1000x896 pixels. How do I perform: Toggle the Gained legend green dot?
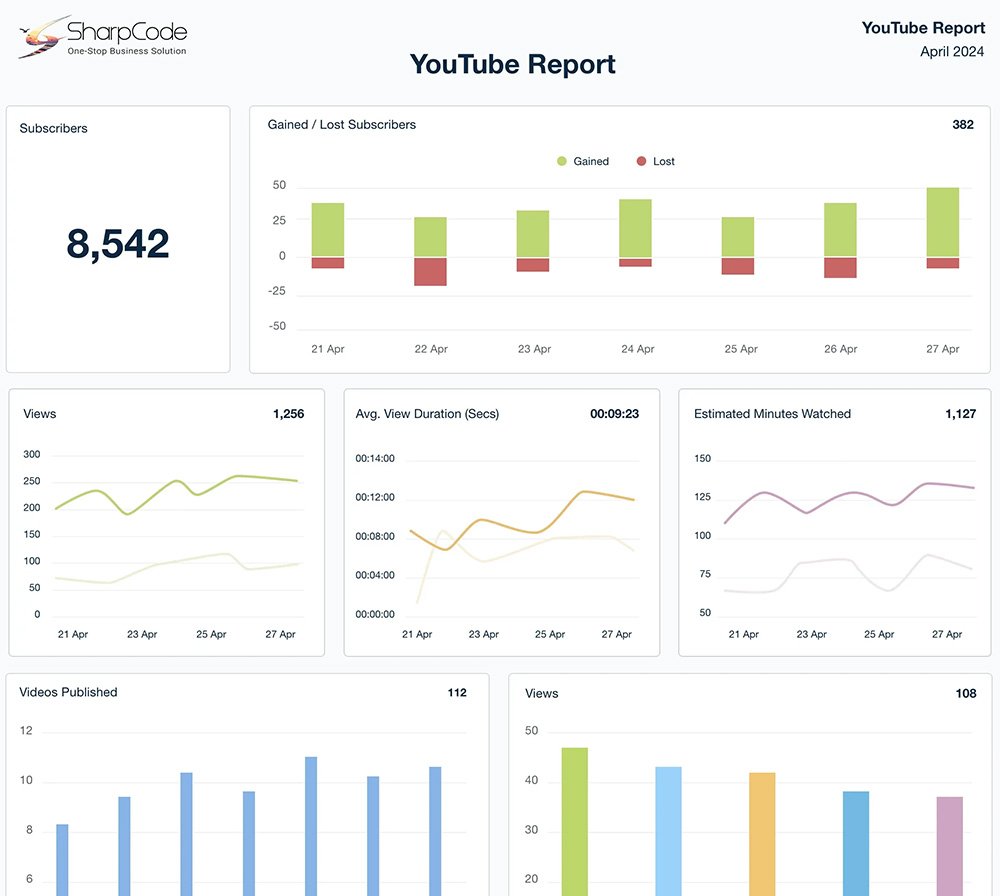(x=562, y=161)
